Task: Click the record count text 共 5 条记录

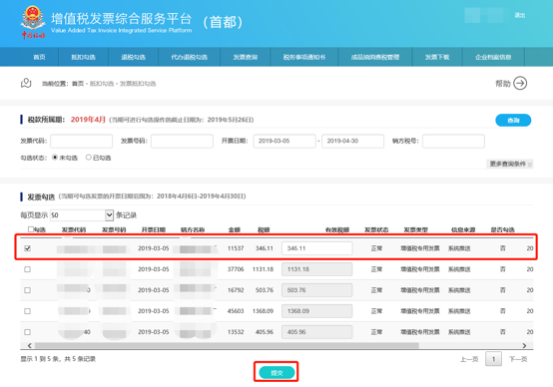Action: (x=80, y=359)
